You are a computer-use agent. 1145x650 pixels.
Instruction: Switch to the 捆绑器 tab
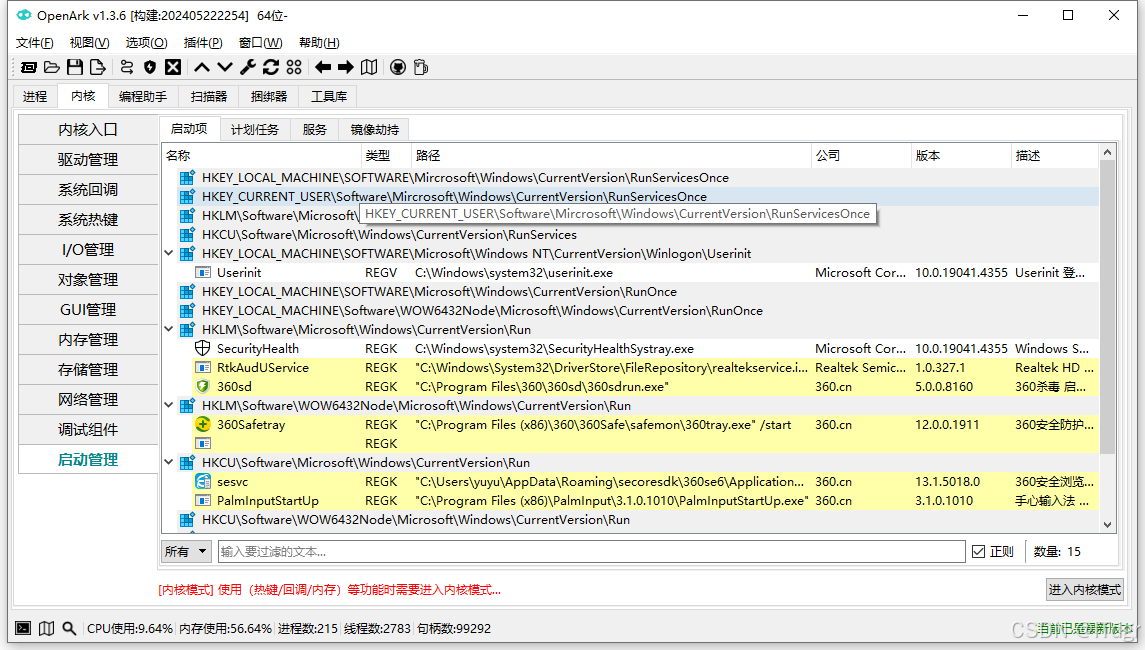269,96
